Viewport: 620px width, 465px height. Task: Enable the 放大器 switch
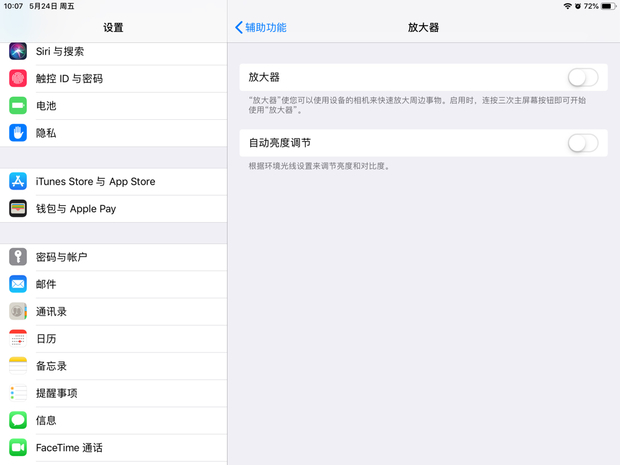click(583, 78)
